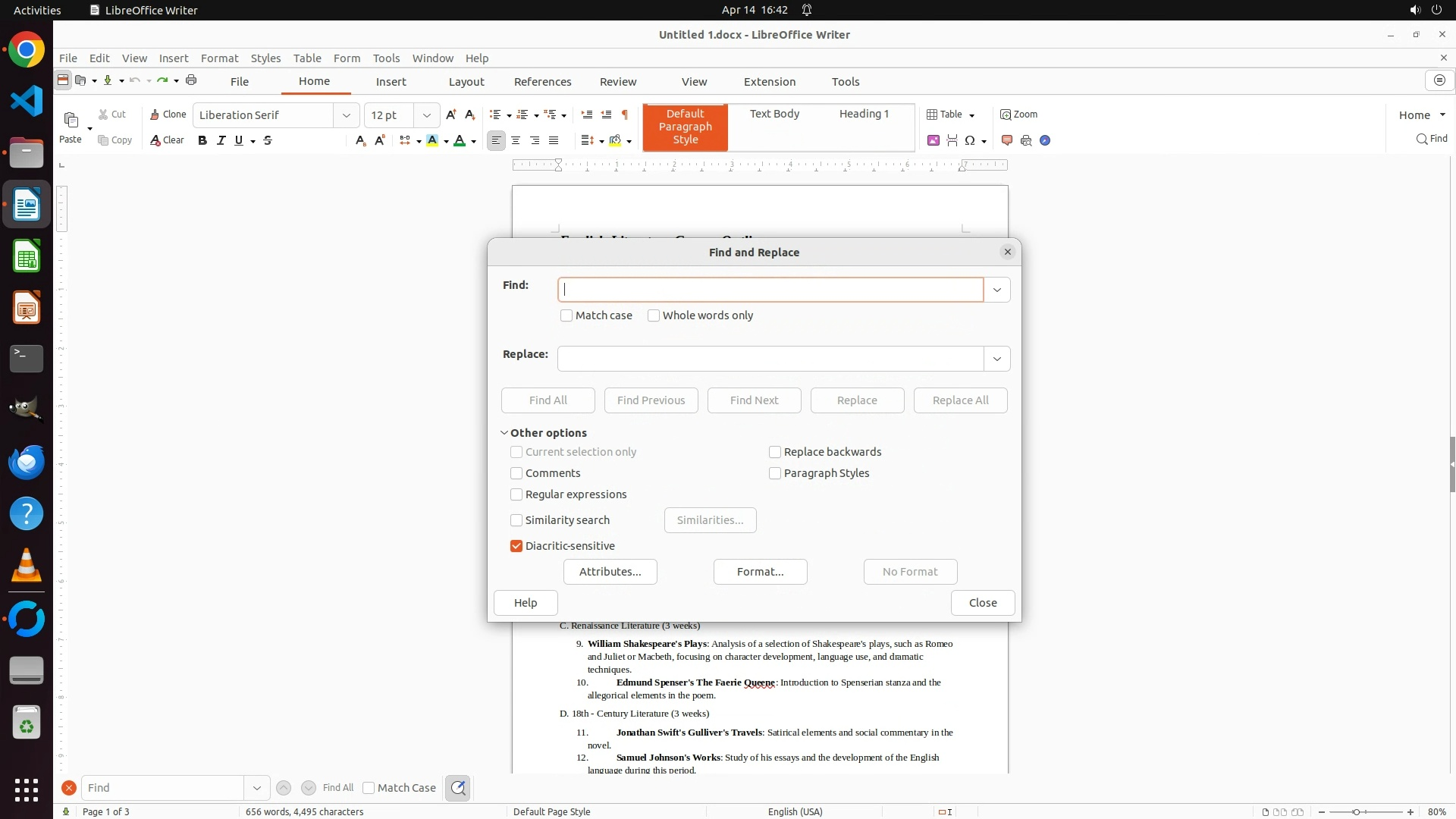Toggle formatting marks pilcrow icon
1456x819 pixels.
(x=625, y=115)
